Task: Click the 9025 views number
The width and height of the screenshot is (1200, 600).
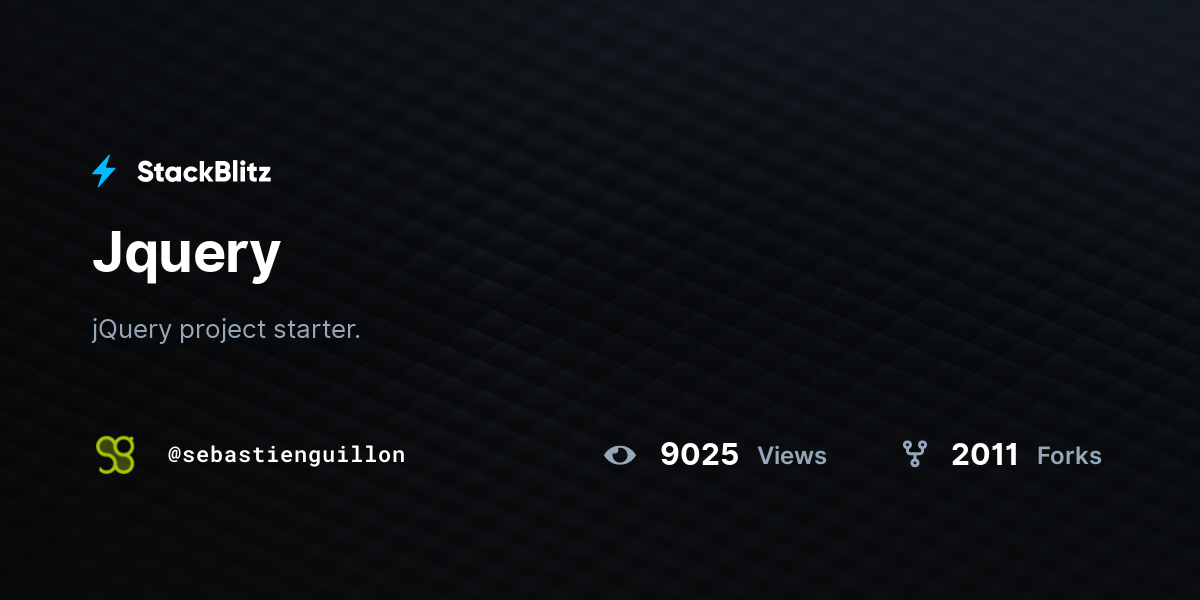Action: pos(699,455)
